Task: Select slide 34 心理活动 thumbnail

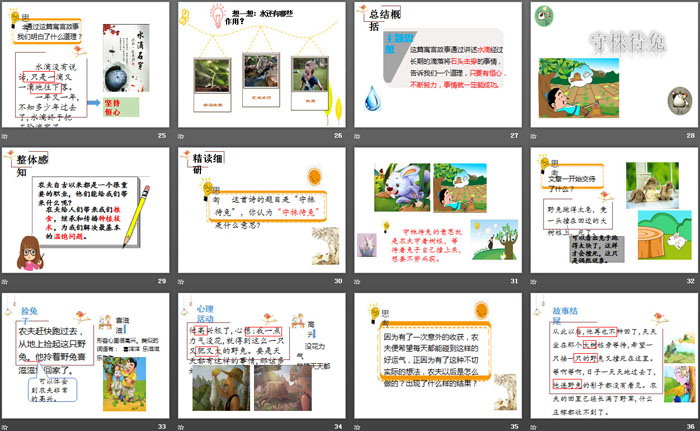Action: (x=262, y=356)
